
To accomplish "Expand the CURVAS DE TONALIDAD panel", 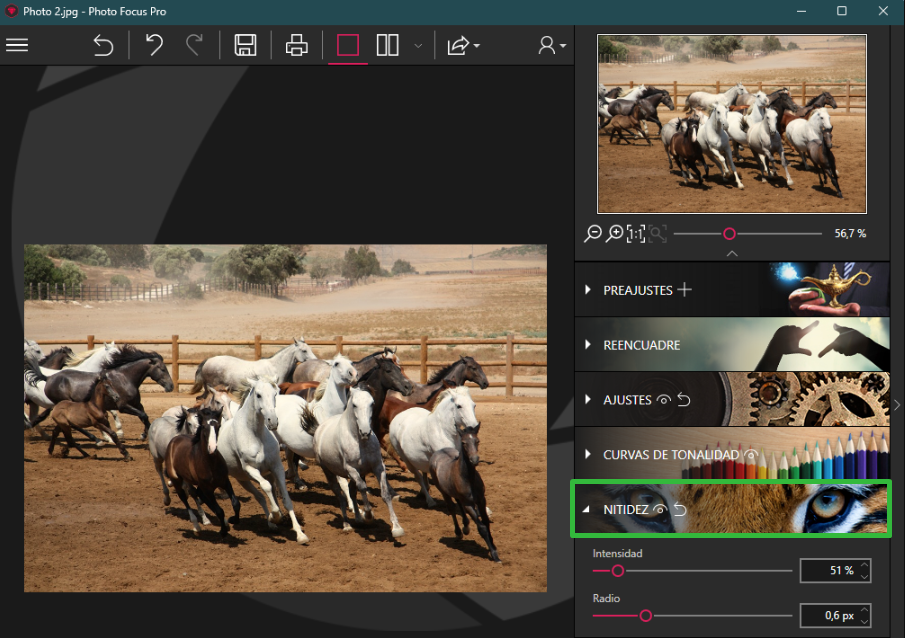I will pos(588,454).
